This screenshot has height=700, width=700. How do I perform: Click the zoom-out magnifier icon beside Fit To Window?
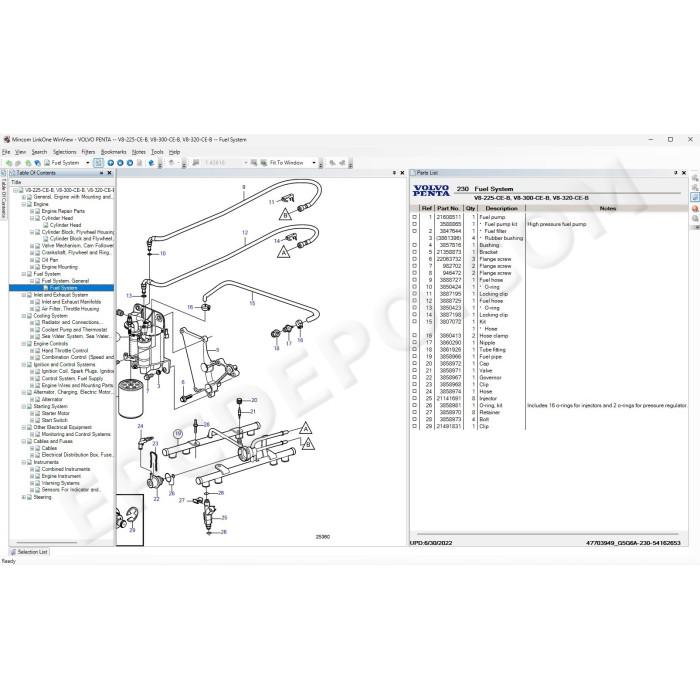coord(263,163)
